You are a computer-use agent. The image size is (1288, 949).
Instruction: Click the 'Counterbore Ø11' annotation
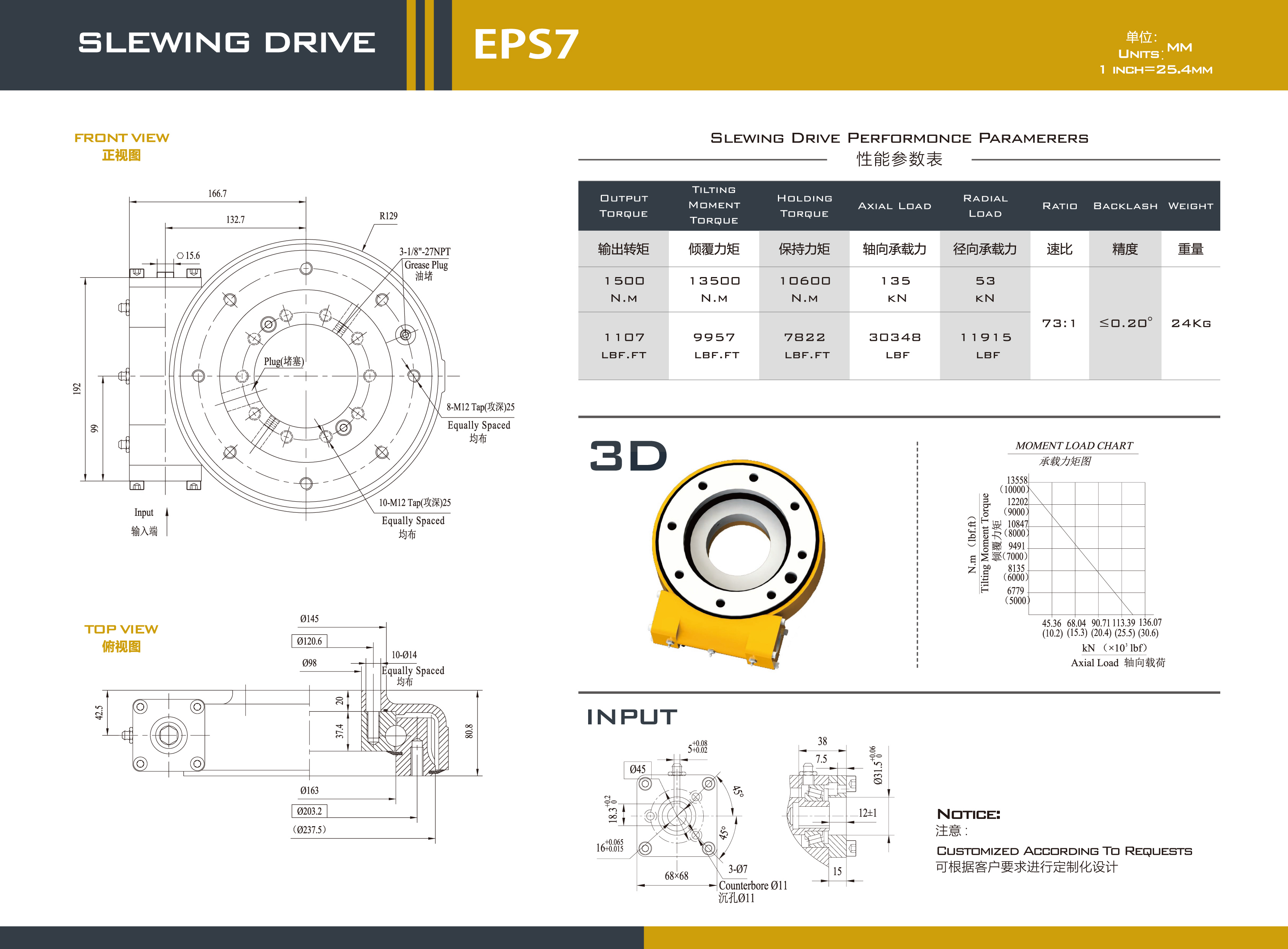coord(753,886)
